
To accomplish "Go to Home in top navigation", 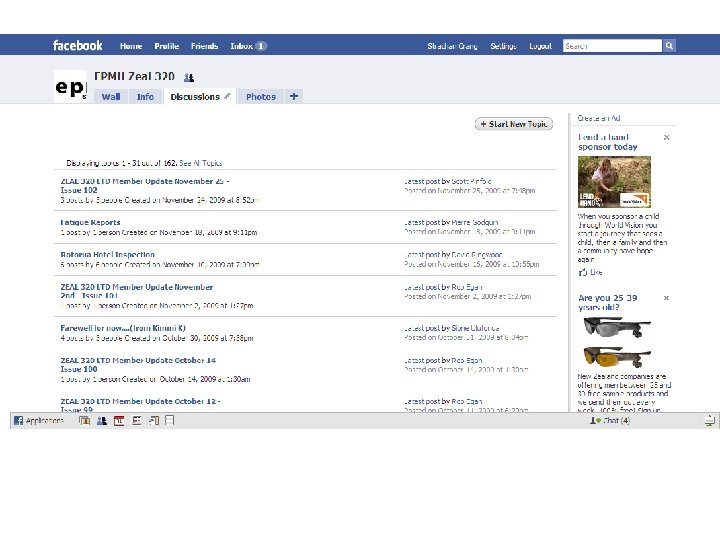I will point(131,46).
